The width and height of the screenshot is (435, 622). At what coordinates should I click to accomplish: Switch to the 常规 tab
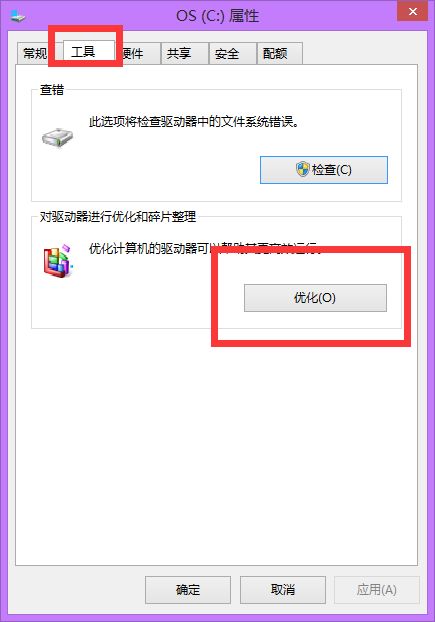(34, 53)
